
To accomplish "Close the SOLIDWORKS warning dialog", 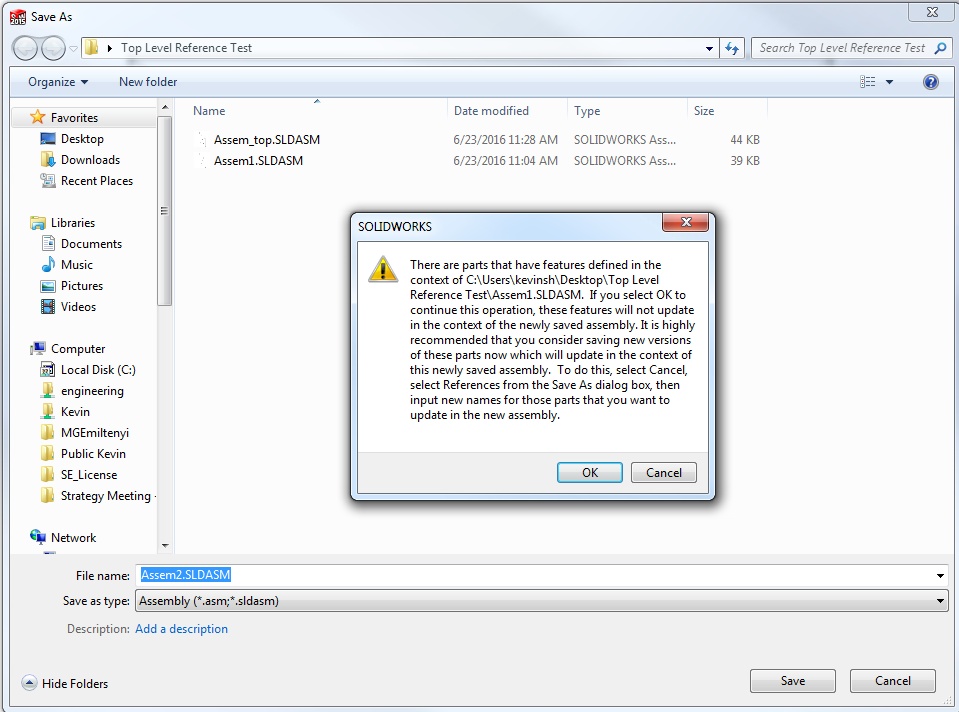I will [x=686, y=222].
